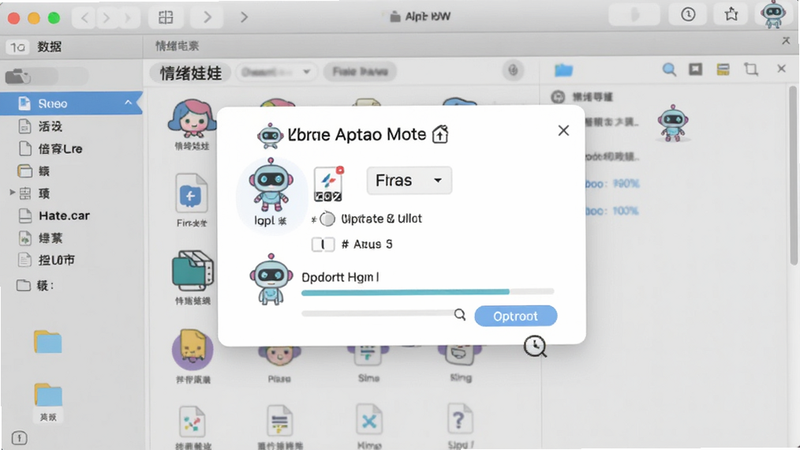Toggle the Arus S checkbox

coord(323,244)
